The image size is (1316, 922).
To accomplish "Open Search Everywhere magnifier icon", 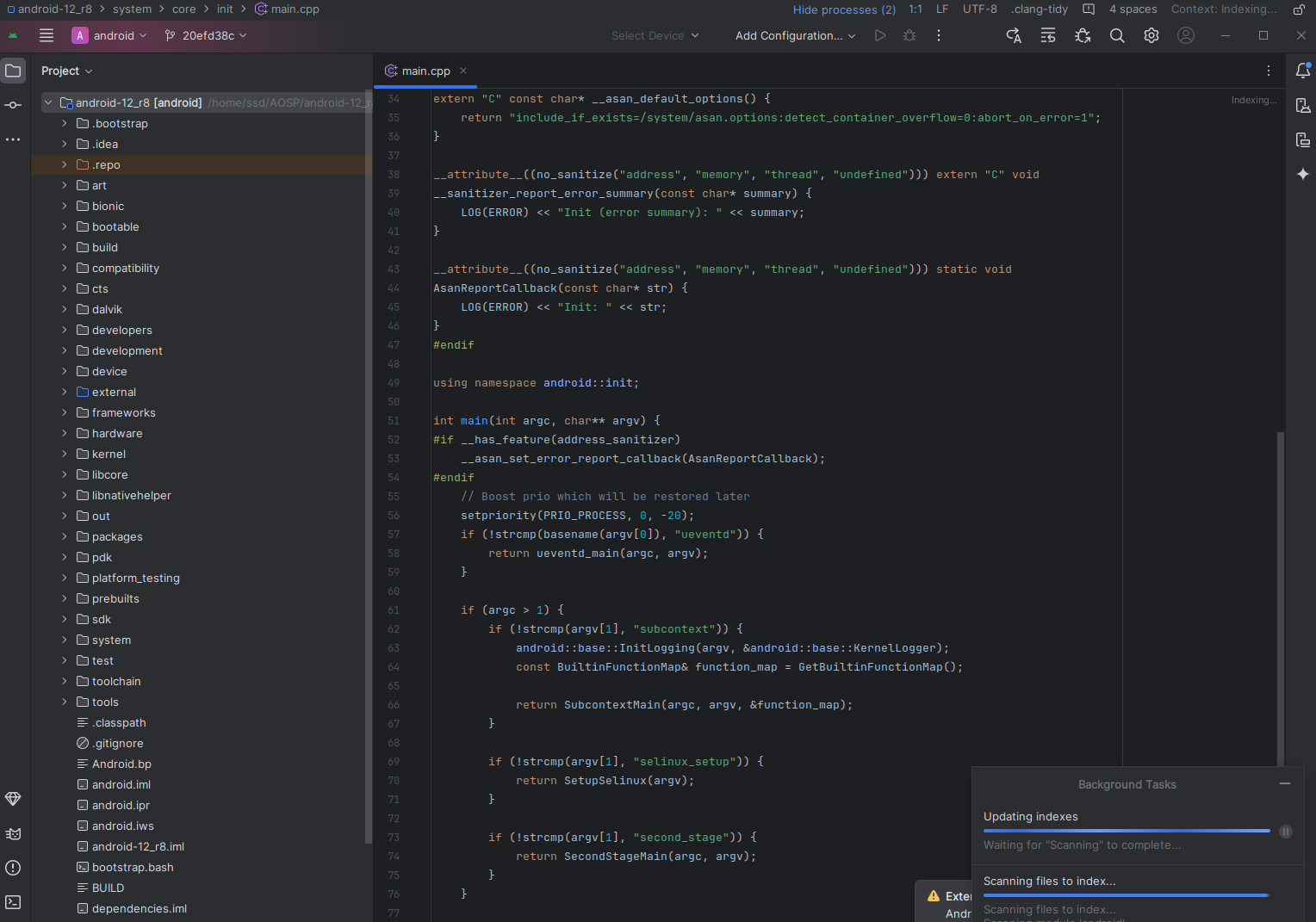I will click(1117, 35).
